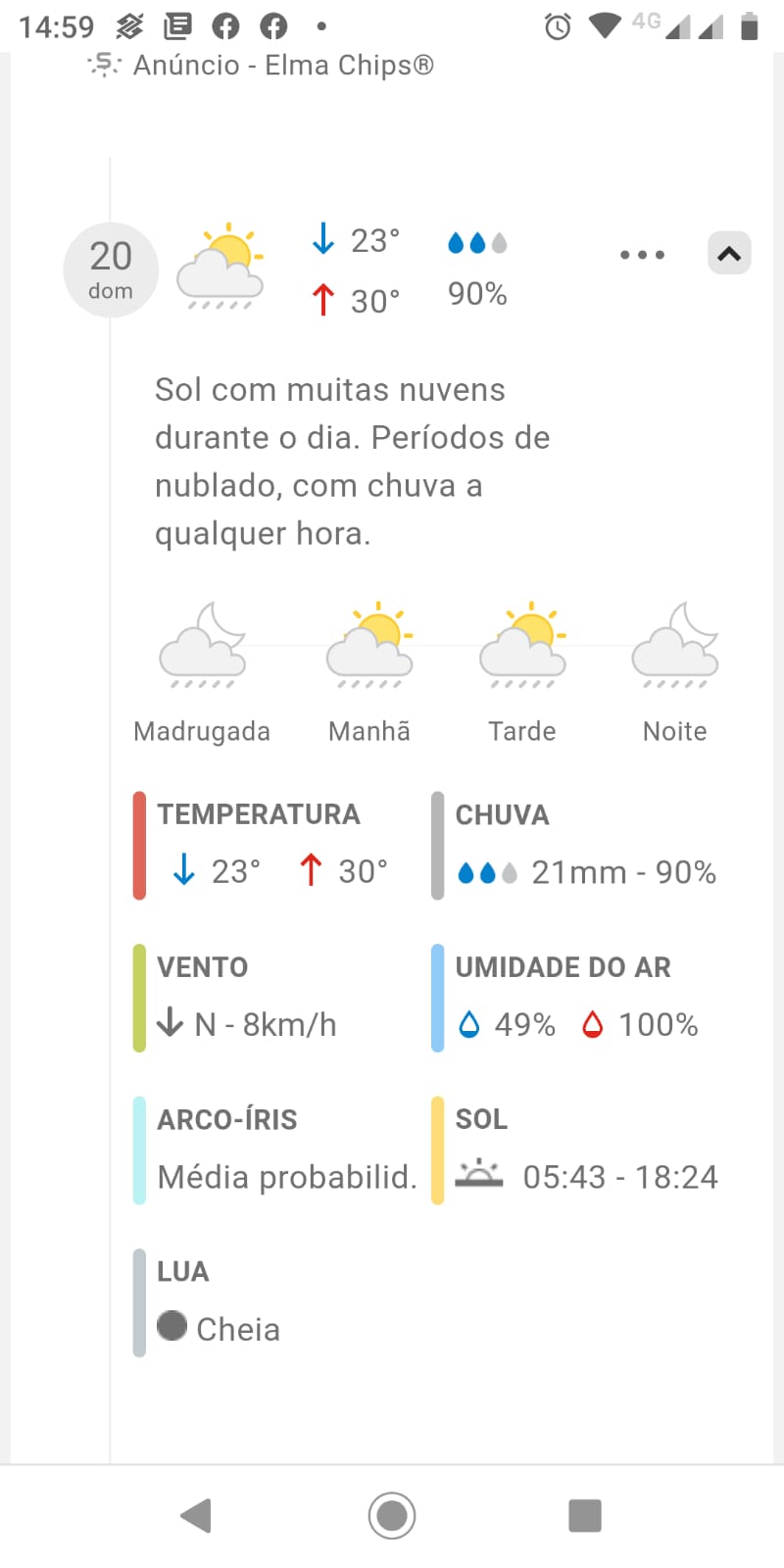Tap the Android back navigation button
This screenshot has height=1568, width=784.
(196, 1515)
